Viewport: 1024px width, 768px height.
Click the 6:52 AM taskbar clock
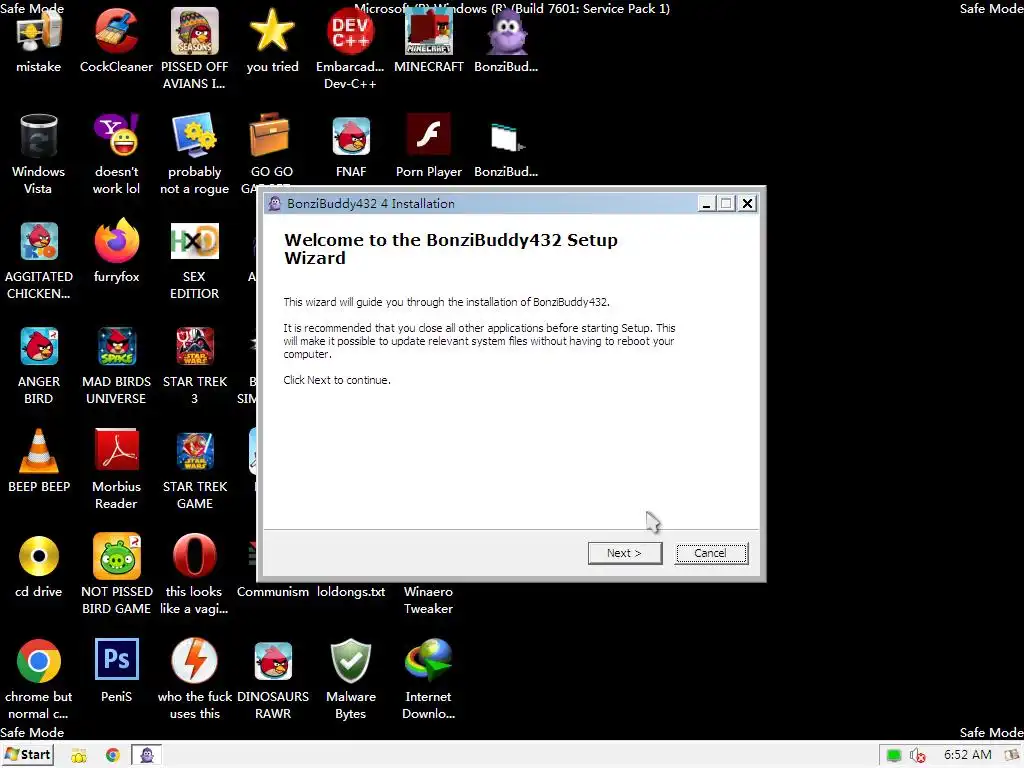coord(967,755)
